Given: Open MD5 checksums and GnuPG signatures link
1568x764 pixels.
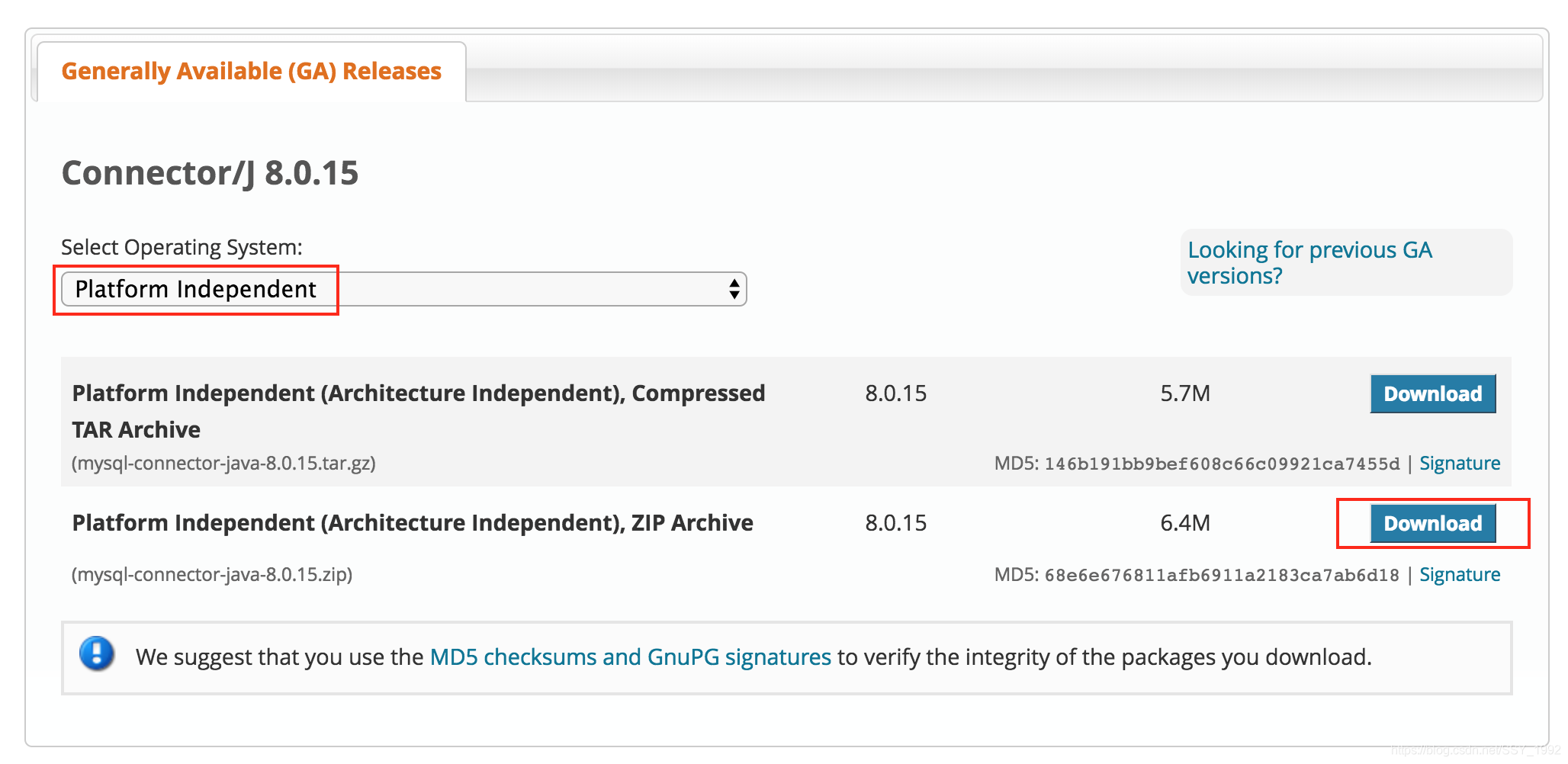Looking at the screenshot, I should click(x=631, y=656).
